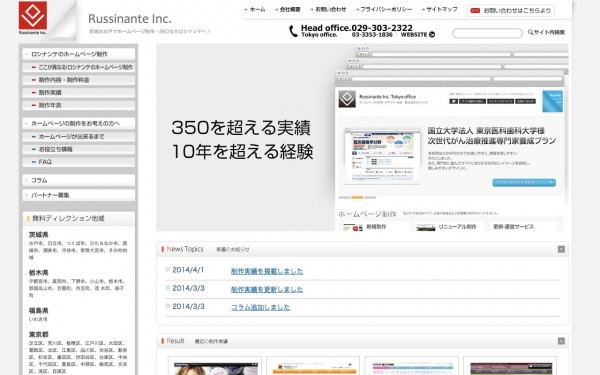Image resolution: width=600 pixels, height=375 pixels.
Task: Click the 東京都 region heading
Action: [39, 334]
